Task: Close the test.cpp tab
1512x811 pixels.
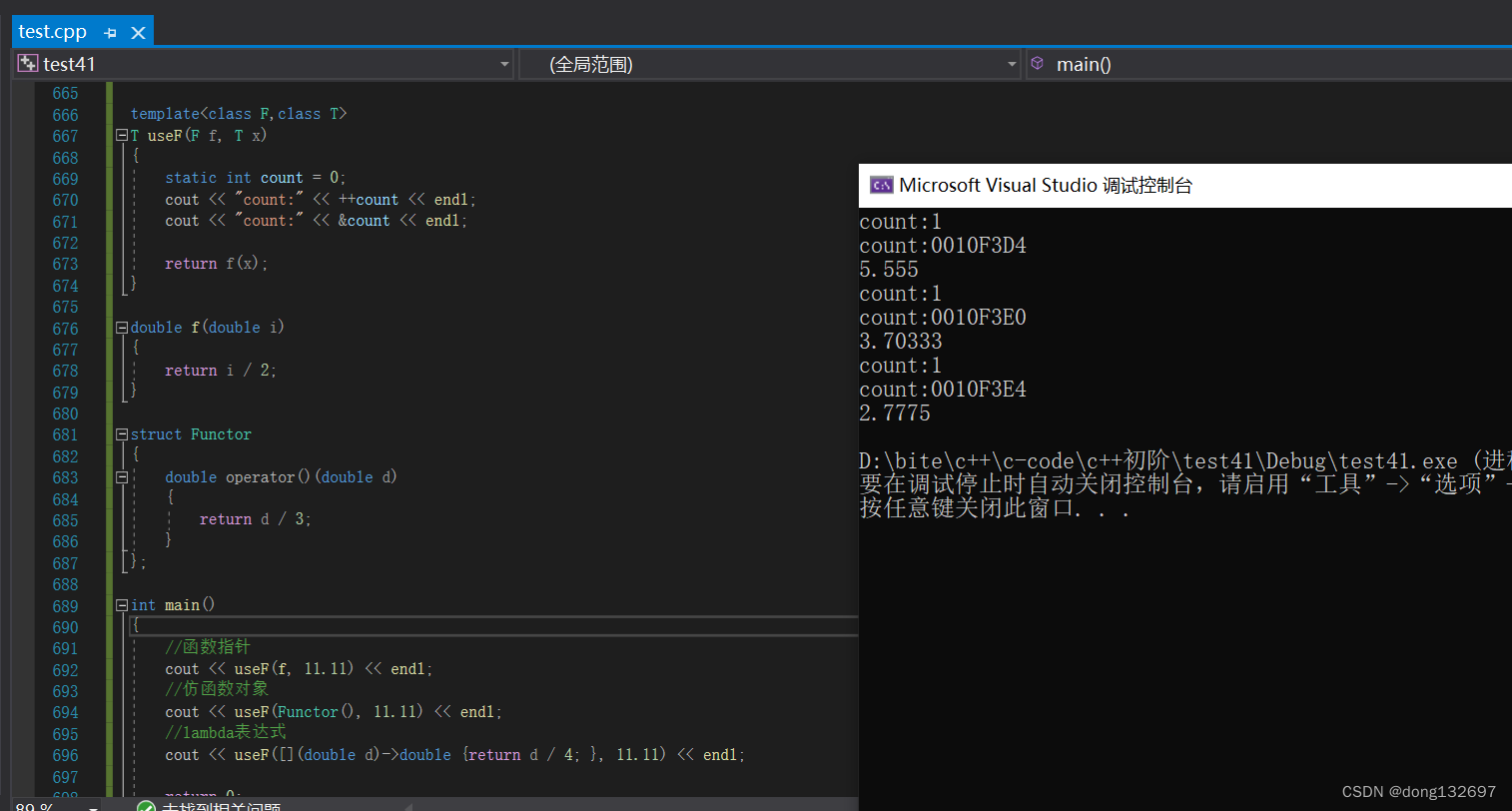Action: [x=139, y=33]
